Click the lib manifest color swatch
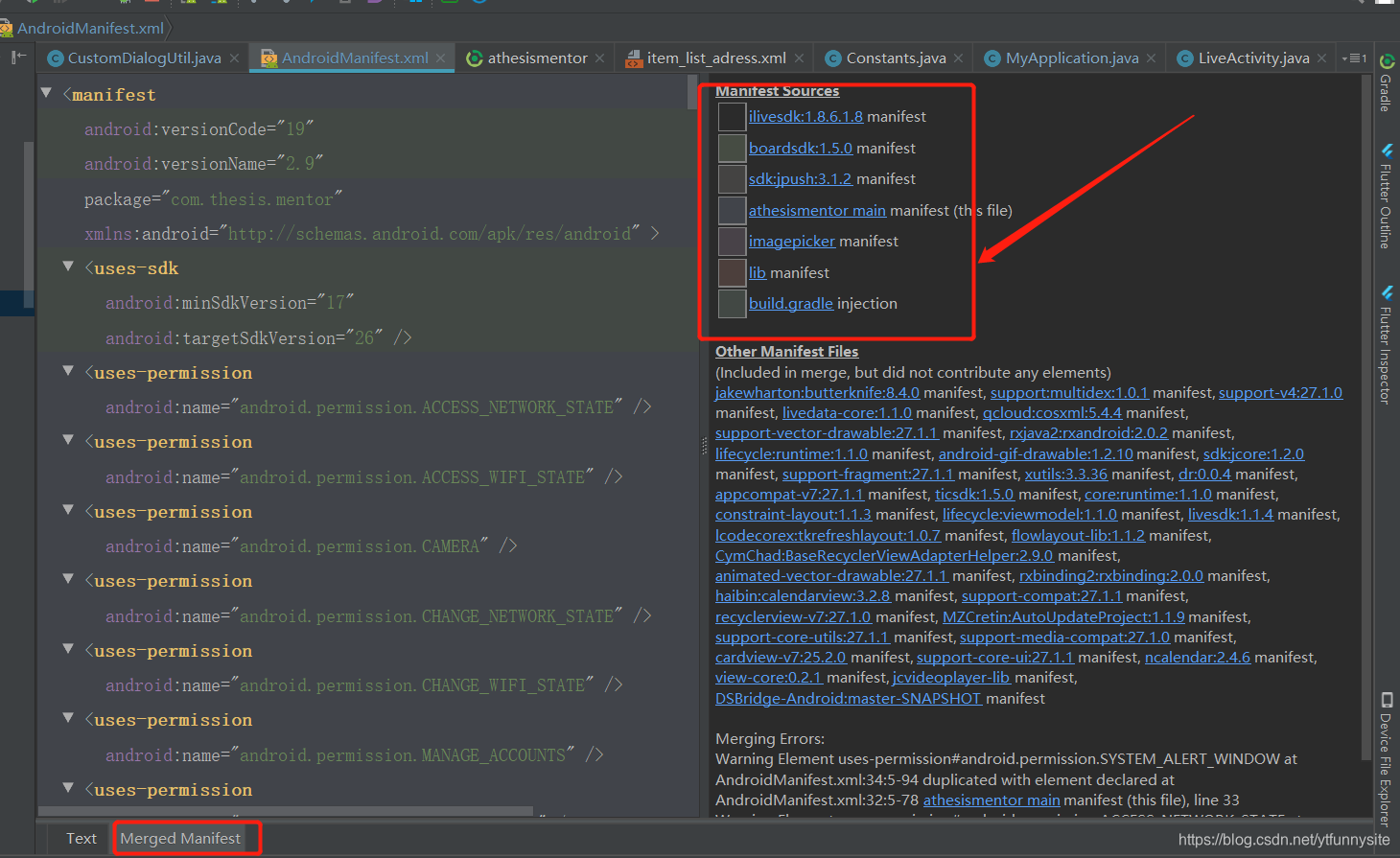 tap(733, 272)
